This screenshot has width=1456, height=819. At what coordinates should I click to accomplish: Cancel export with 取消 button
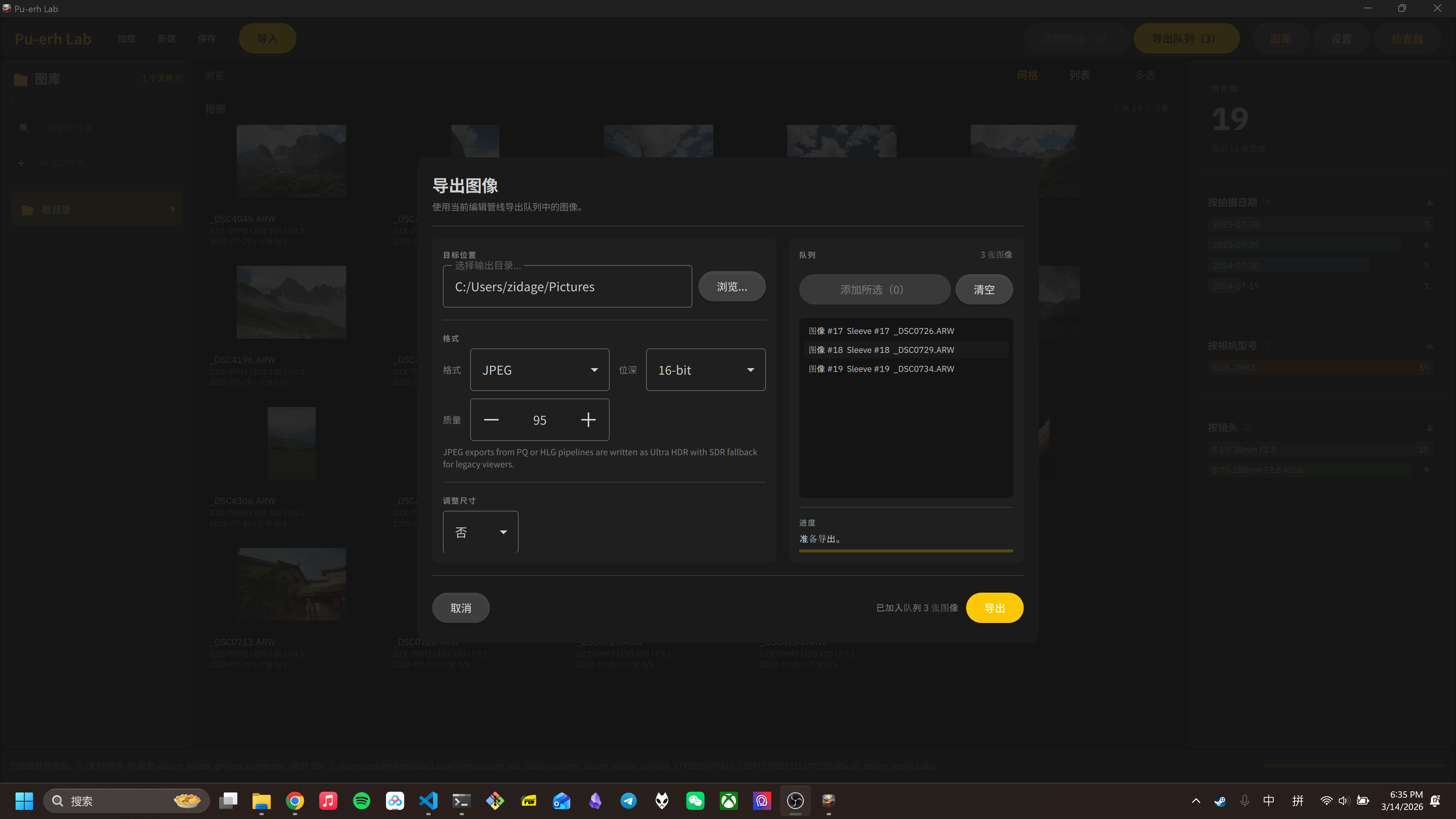[461, 607]
